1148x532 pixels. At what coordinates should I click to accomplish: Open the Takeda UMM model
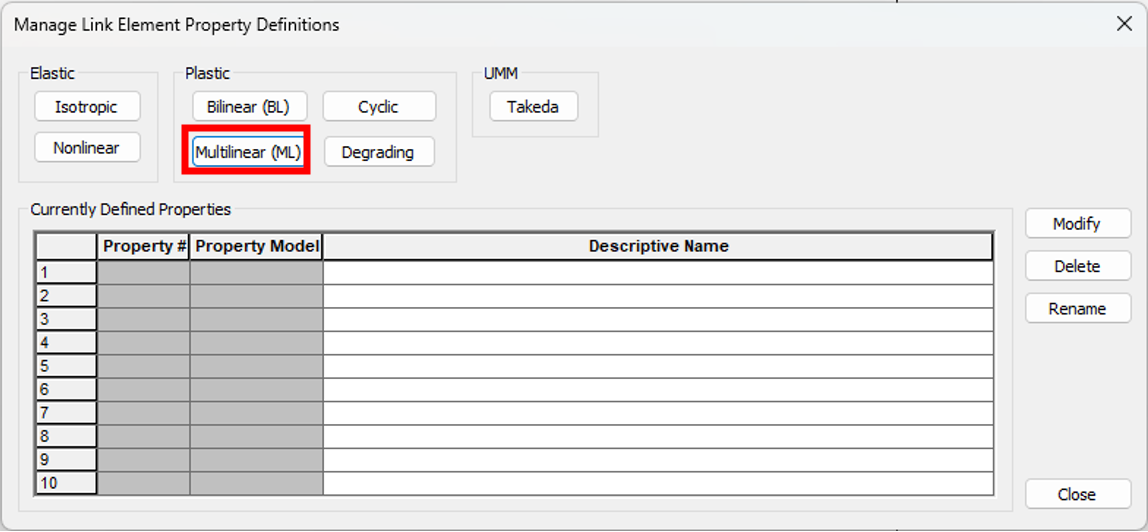[x=533, y=107]
